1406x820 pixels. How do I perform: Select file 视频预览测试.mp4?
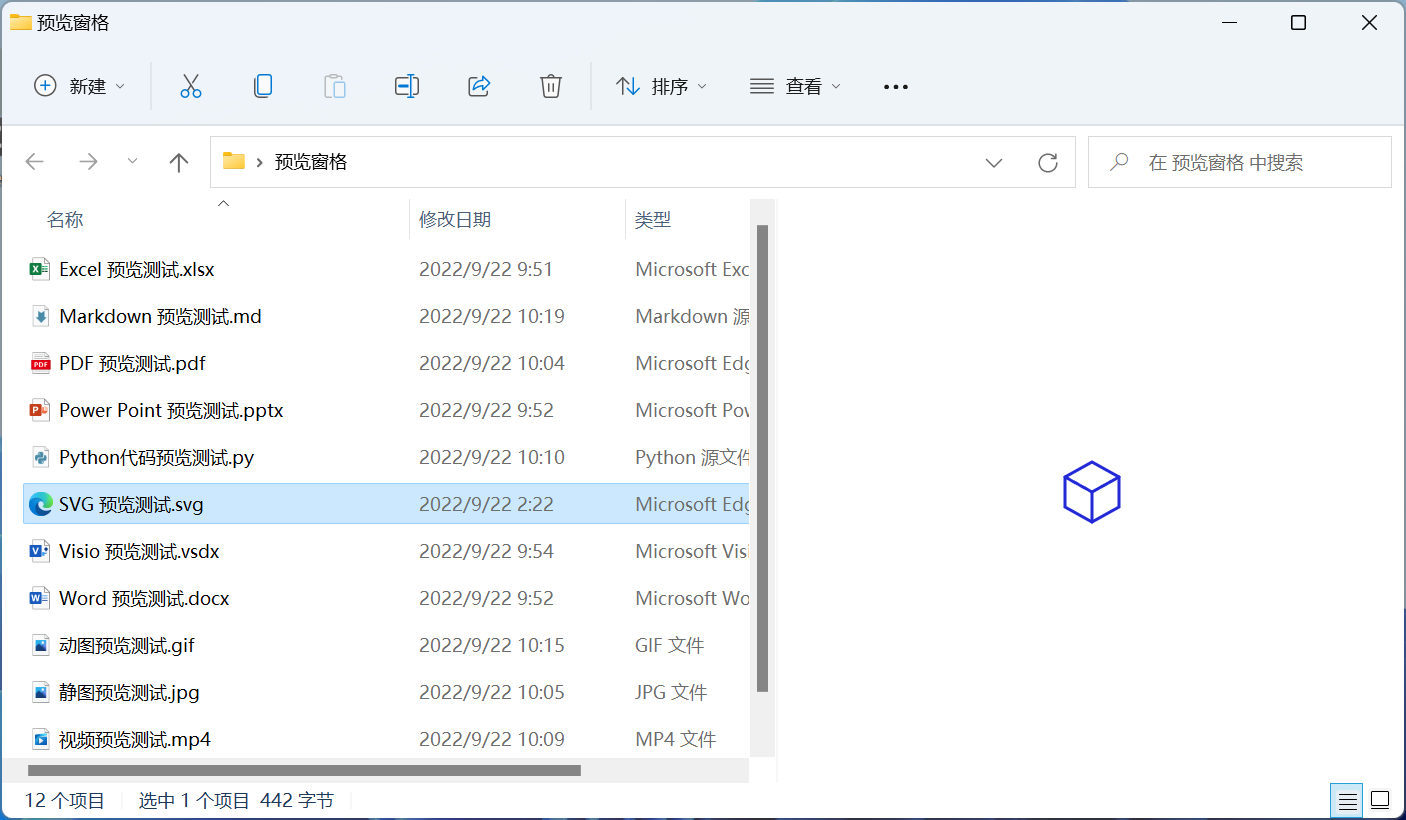click(135, 739)
